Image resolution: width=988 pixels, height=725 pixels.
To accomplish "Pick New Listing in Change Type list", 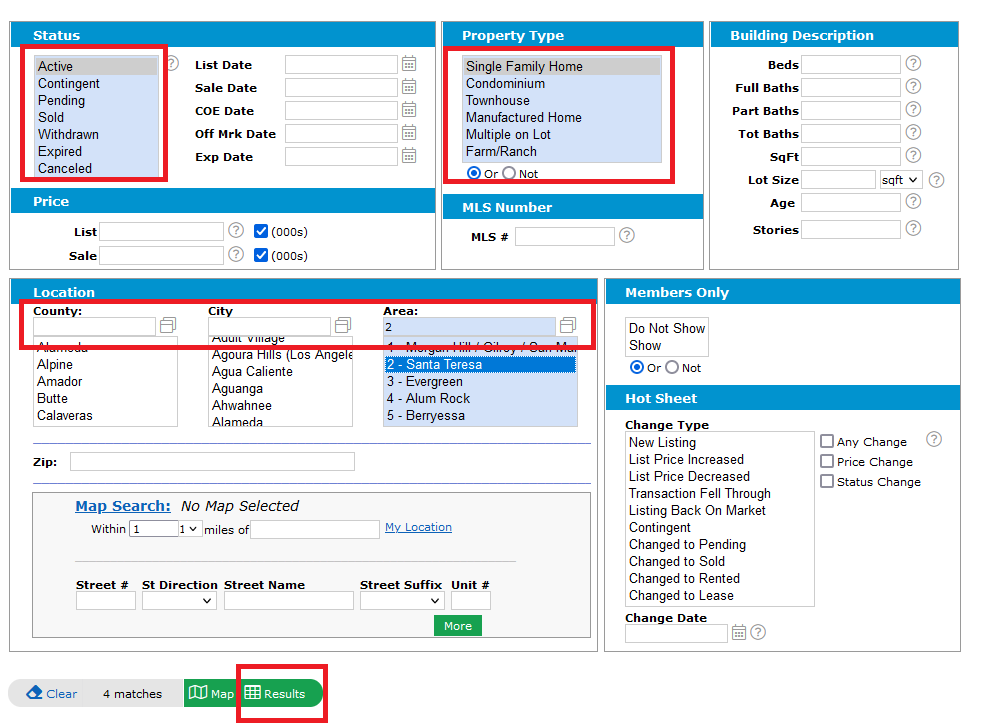I will point(720,442).
